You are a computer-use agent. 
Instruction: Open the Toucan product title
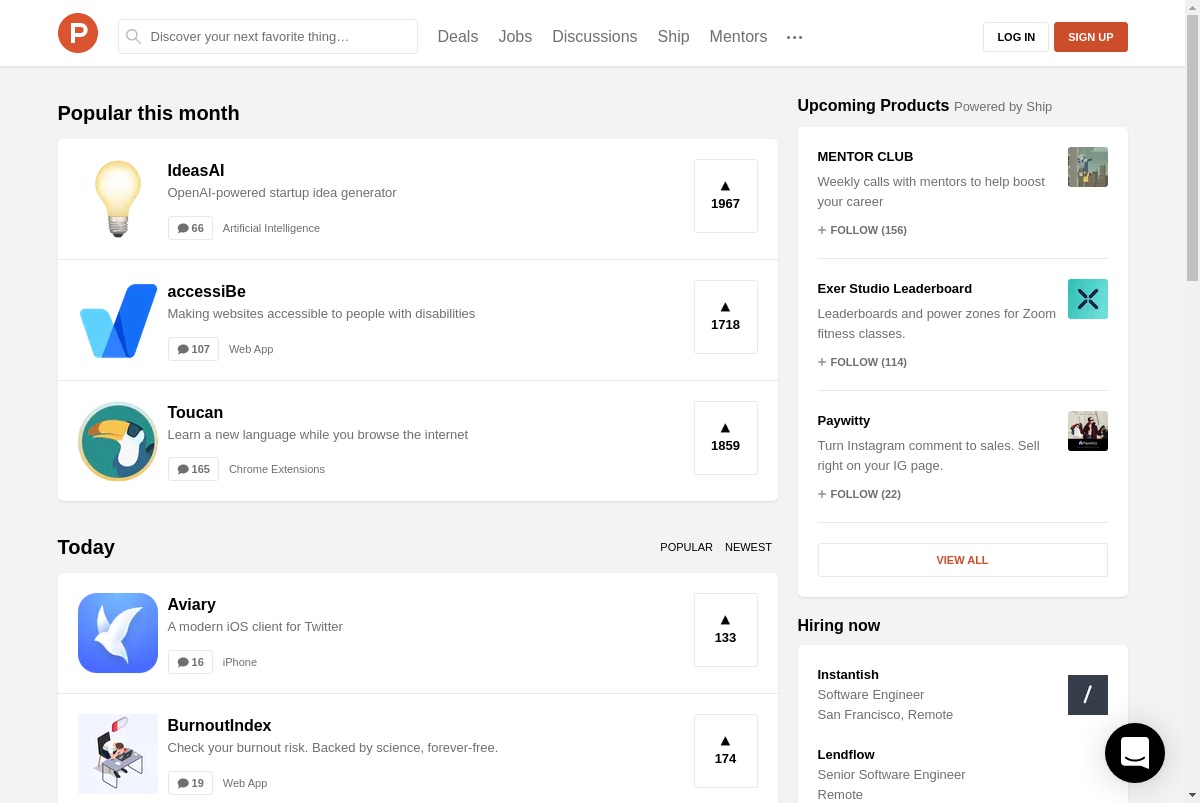[x=195, y=413]
